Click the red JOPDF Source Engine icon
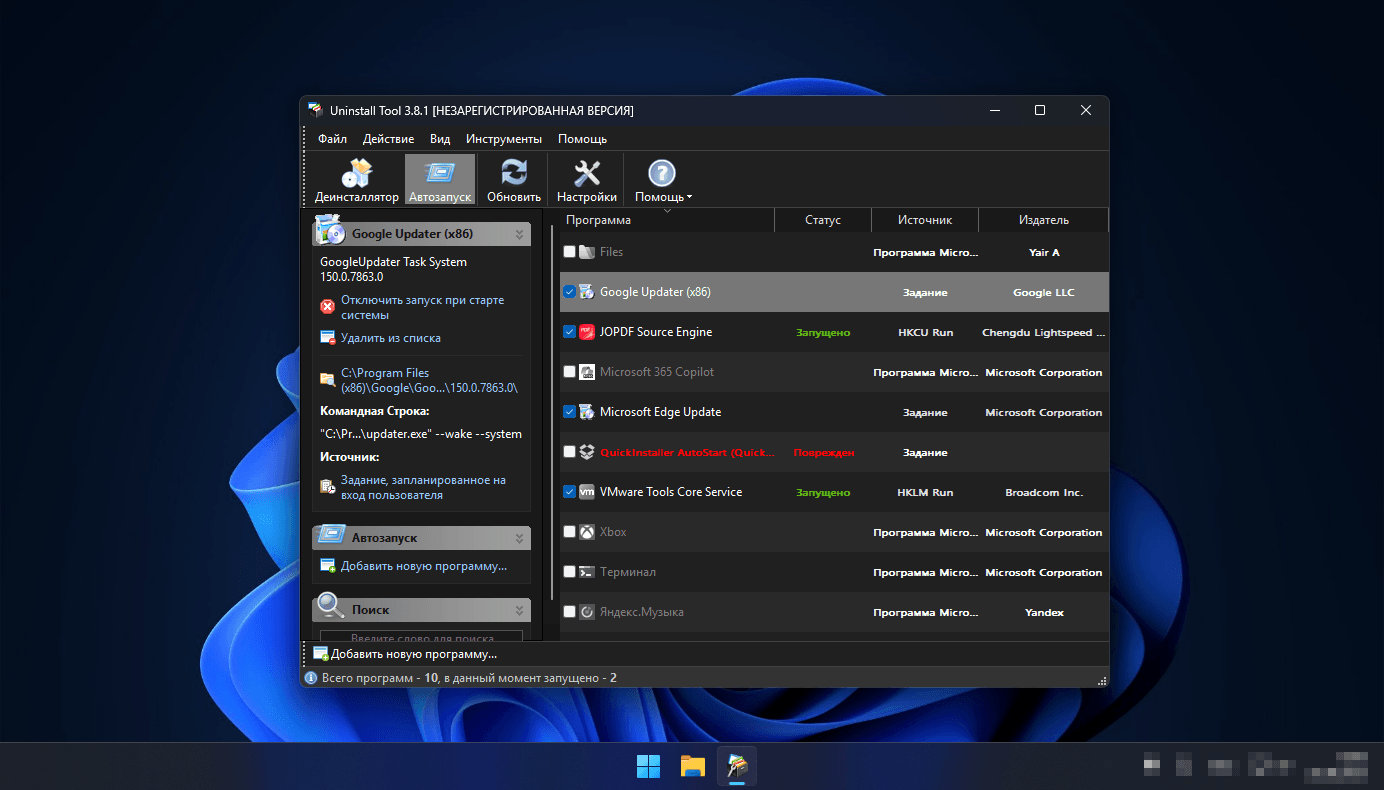This screenshot has width=1384, height=790. [x=587, y=332]
